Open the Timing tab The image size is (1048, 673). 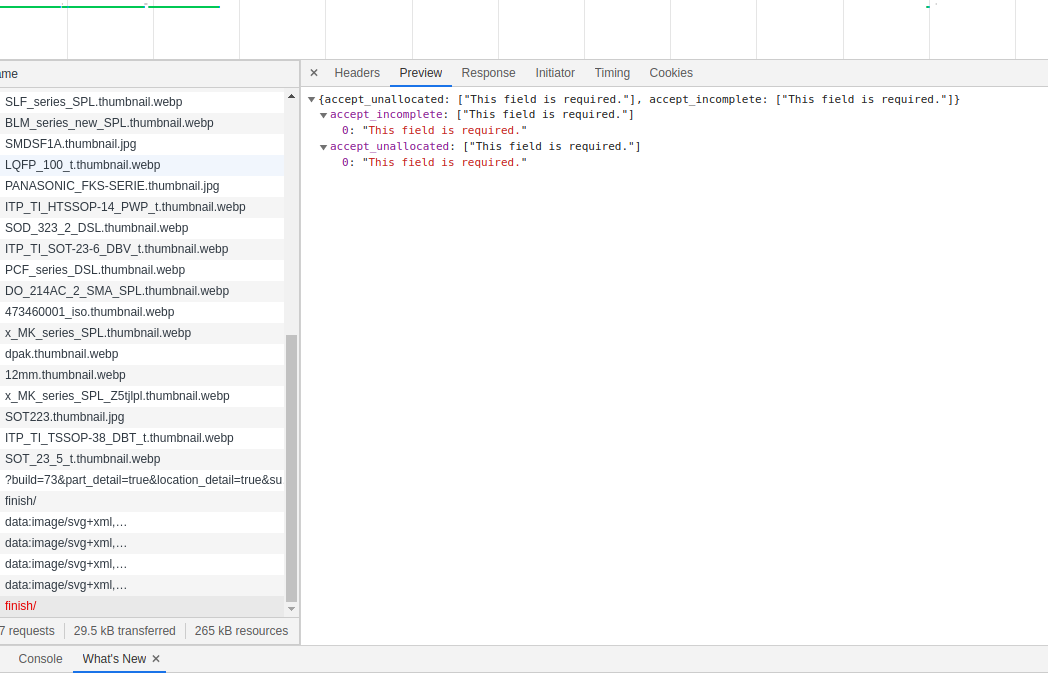pyautogui.click(x=612, y=72)
